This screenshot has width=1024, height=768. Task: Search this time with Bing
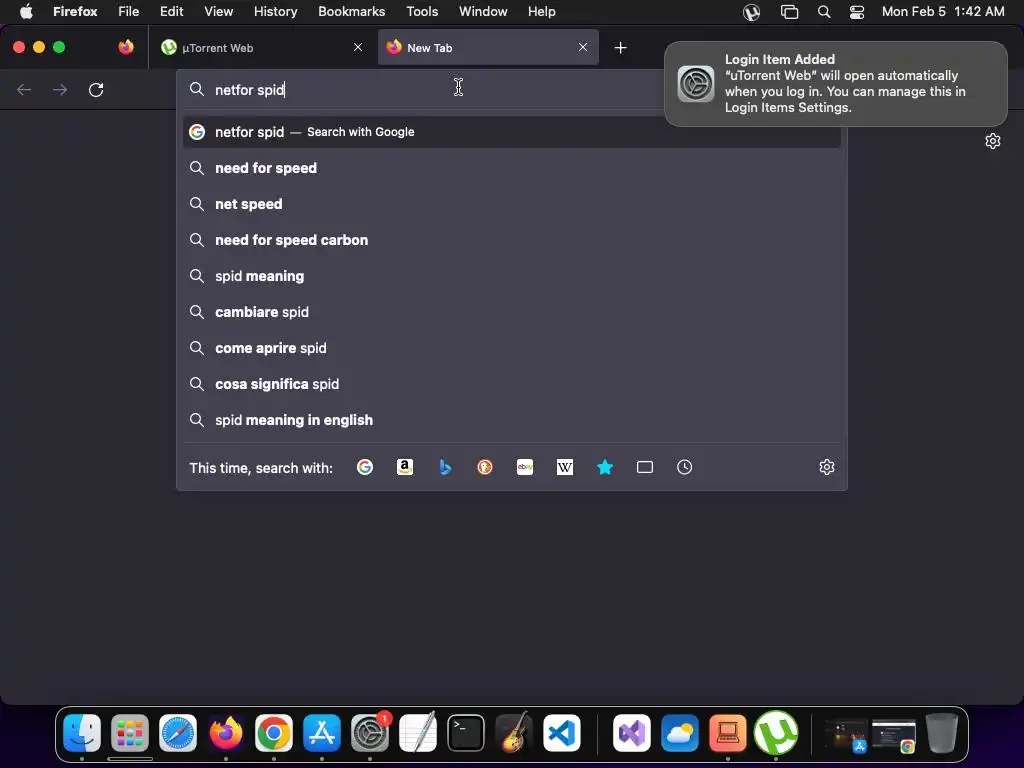click(x=445, y=467)
